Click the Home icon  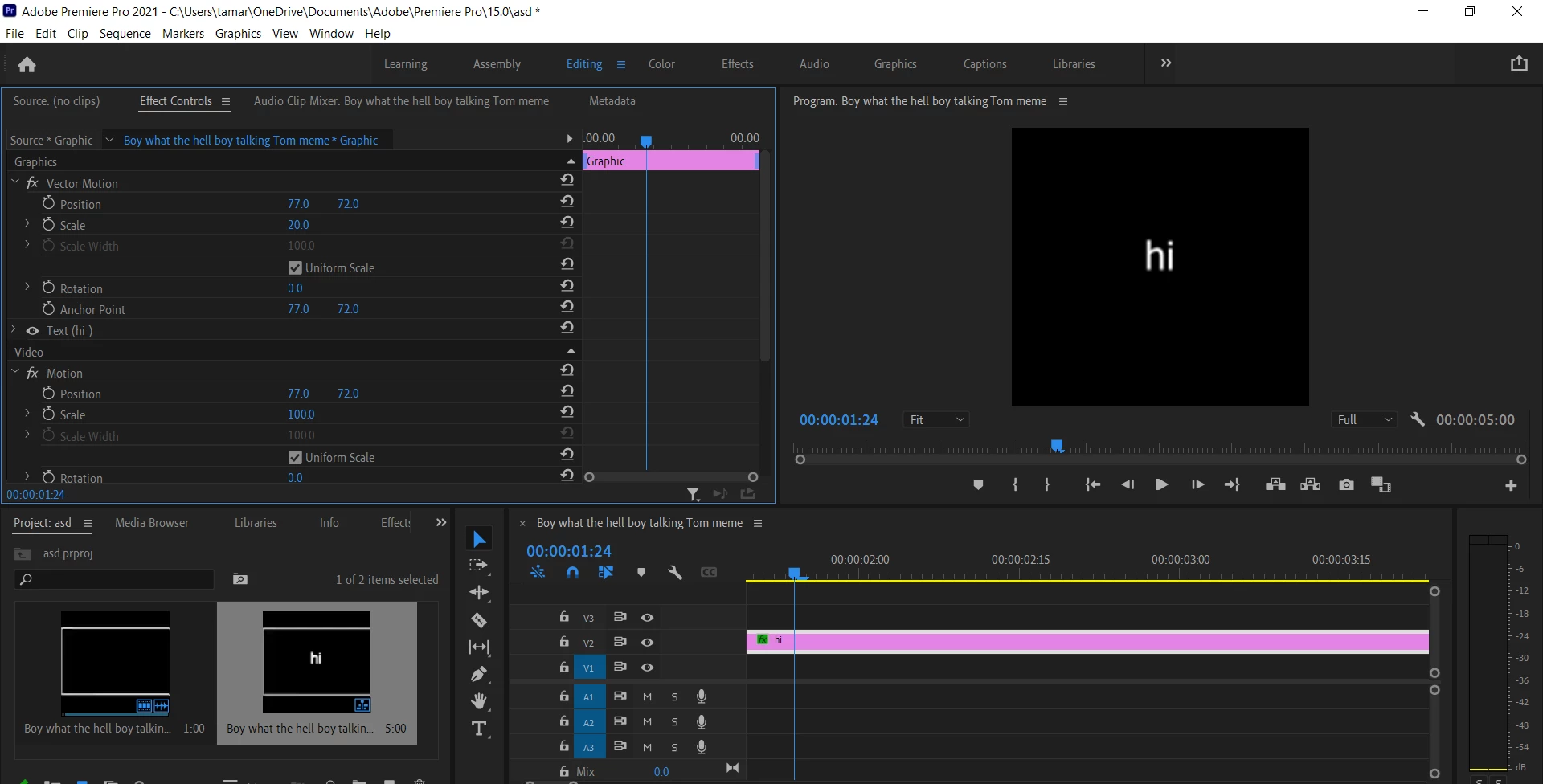coord(27,64)
